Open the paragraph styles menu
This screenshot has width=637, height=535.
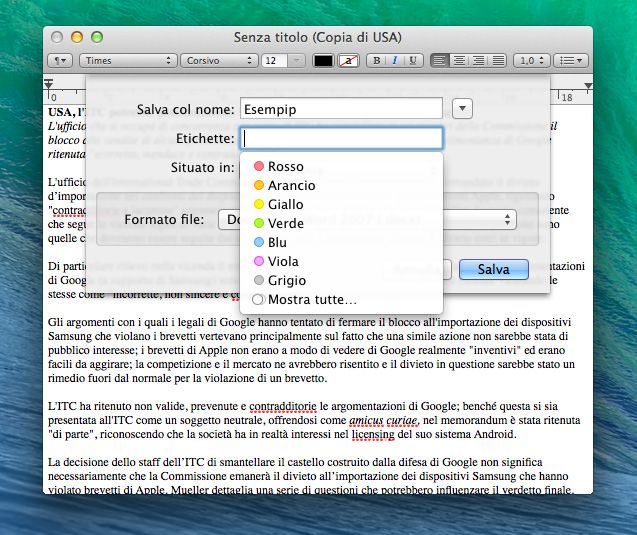(61, 61)
